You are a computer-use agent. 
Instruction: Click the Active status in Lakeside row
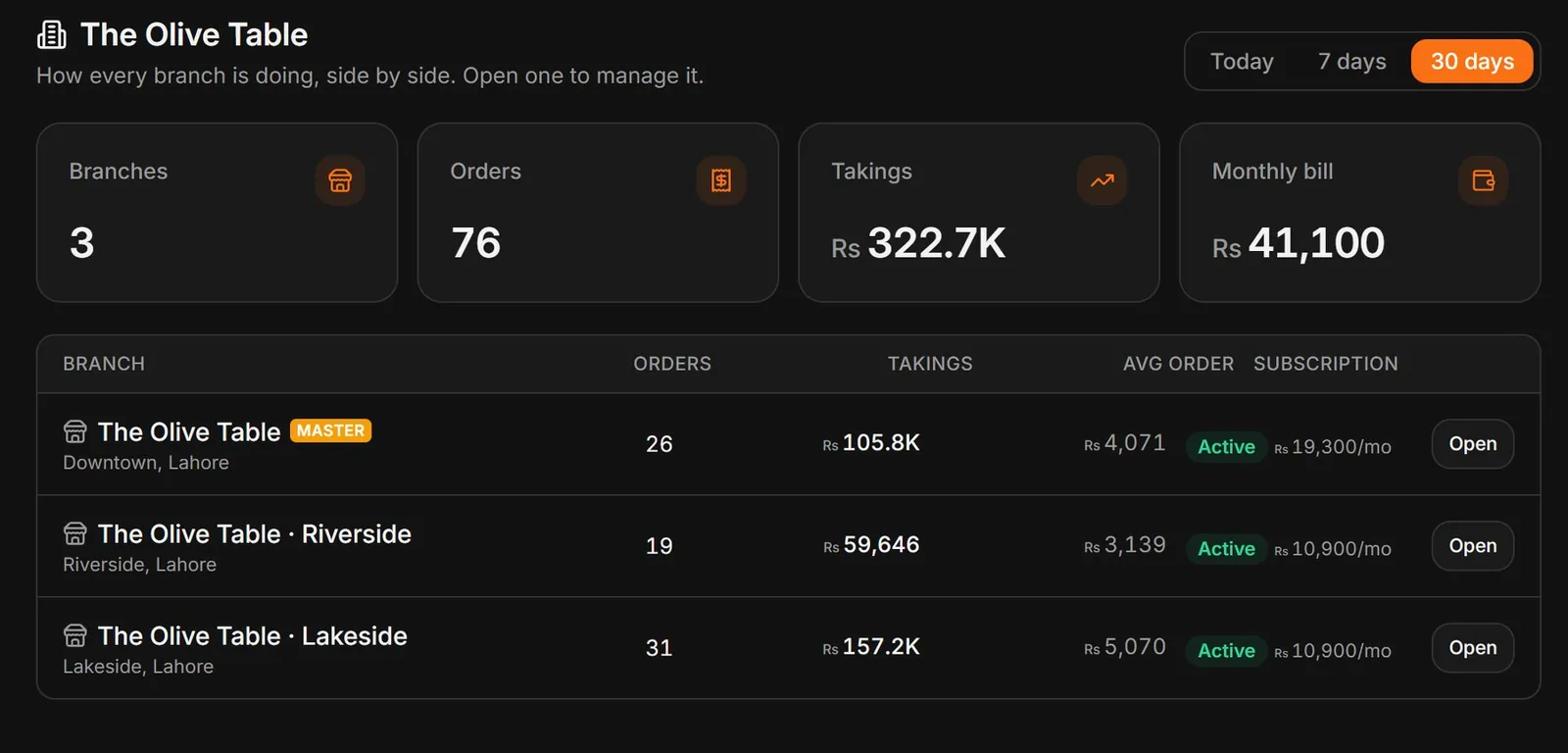point(1226,651)
